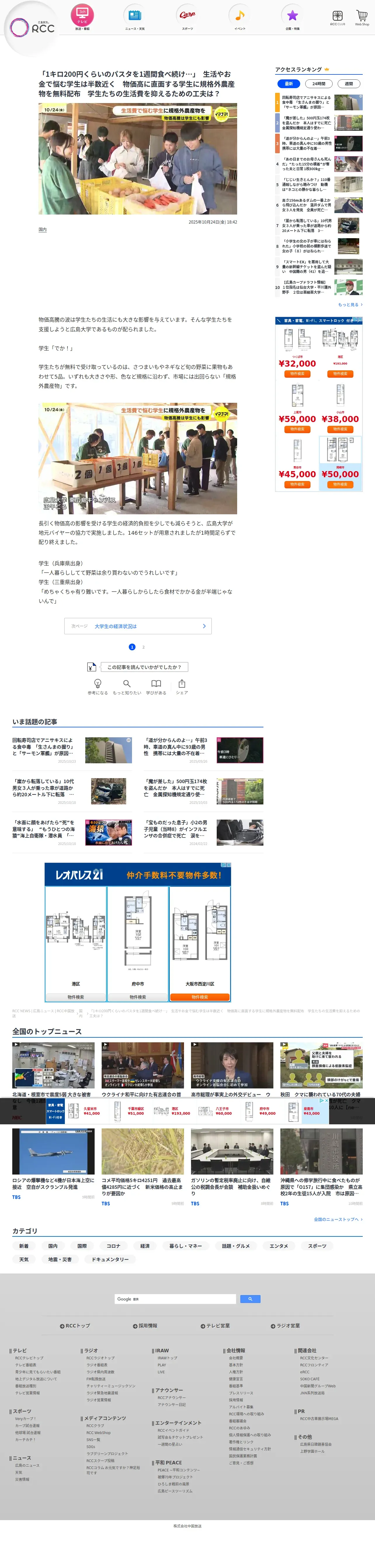Click the シェア share icon
This screenshot has height=1568, width=375.
click(x=182, y=684)
